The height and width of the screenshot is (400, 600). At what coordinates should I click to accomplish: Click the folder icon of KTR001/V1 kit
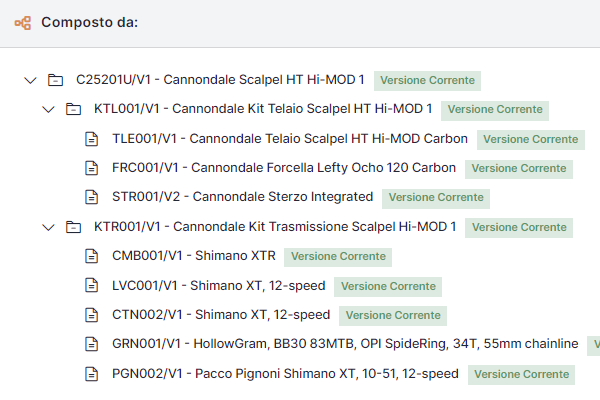point(73,227)
